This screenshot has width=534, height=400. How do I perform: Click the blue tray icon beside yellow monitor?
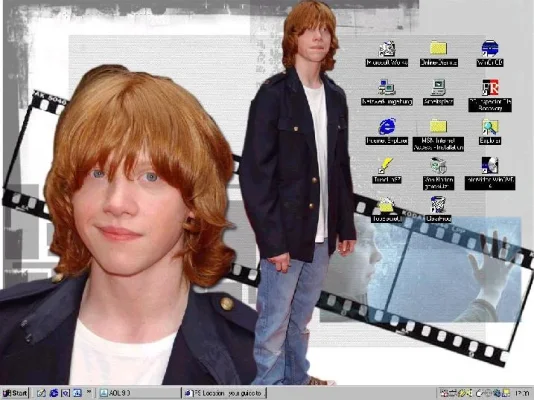point(498,393)
